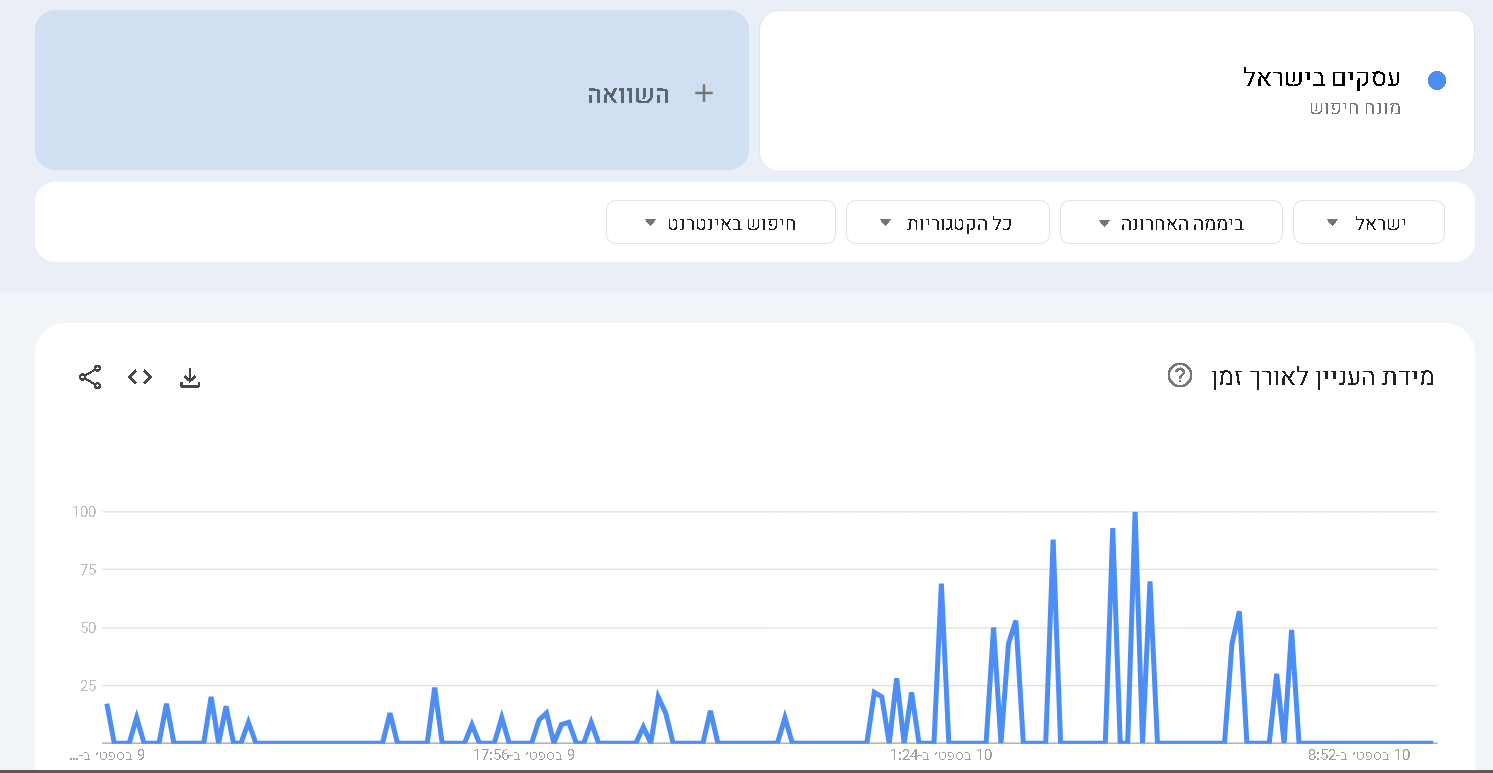Open the ישראל region dropdown
The height and width of the screenshot is (773, 1493).
pyautogui.click(x=1368, y=222)
